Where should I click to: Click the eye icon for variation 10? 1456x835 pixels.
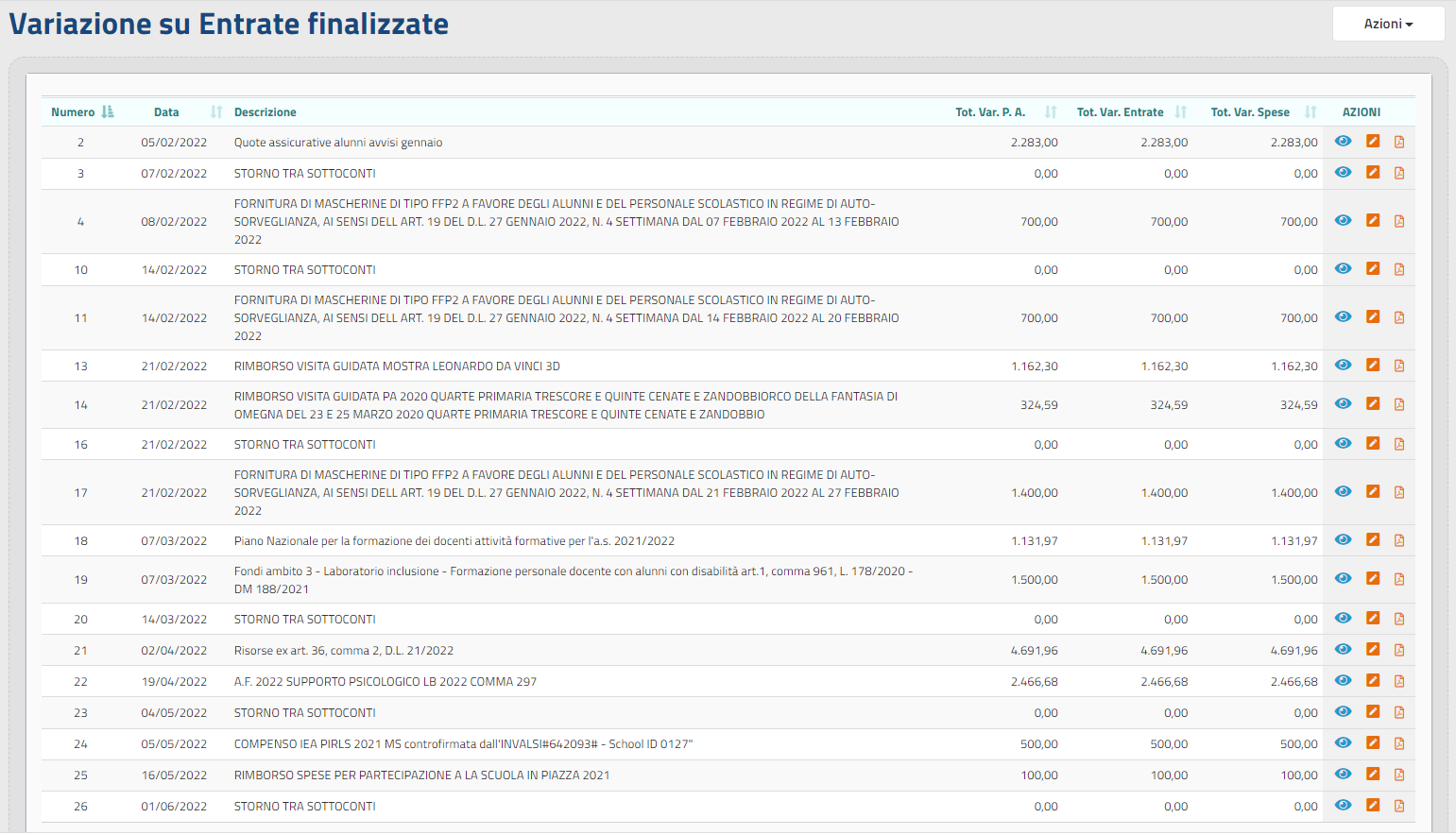coord(1343,269)
